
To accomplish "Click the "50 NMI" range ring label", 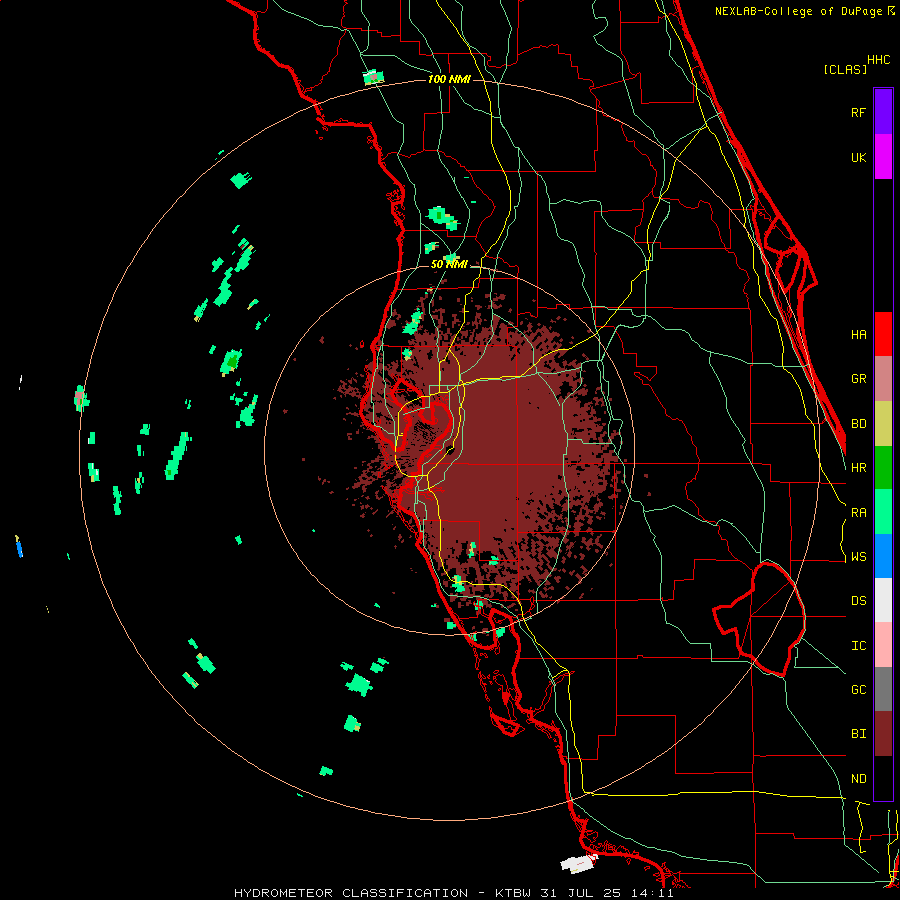I will (449, 264).
